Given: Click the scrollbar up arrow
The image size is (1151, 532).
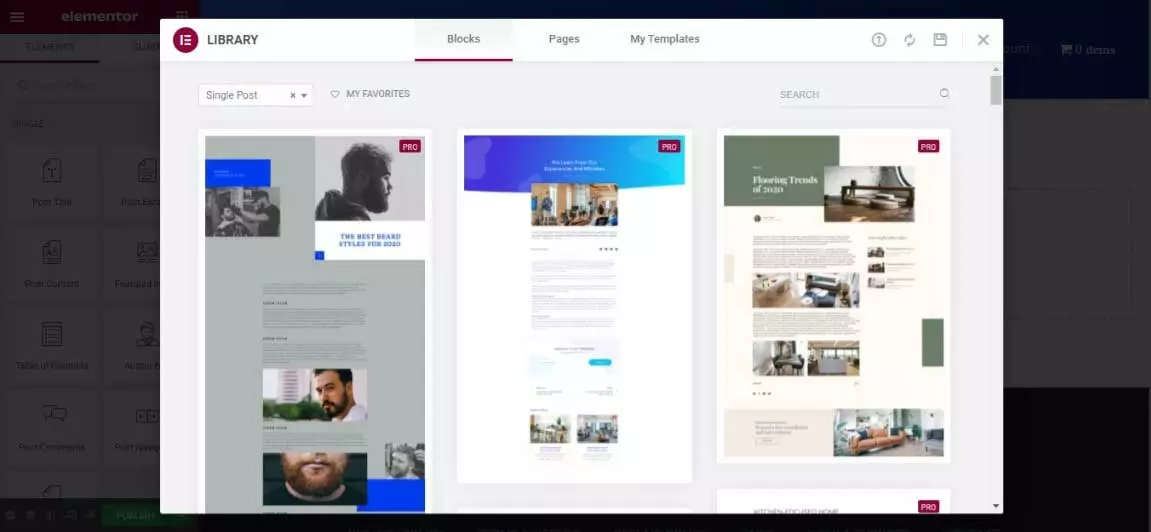Looking at the screenshot, I should [x=996, y=69].
